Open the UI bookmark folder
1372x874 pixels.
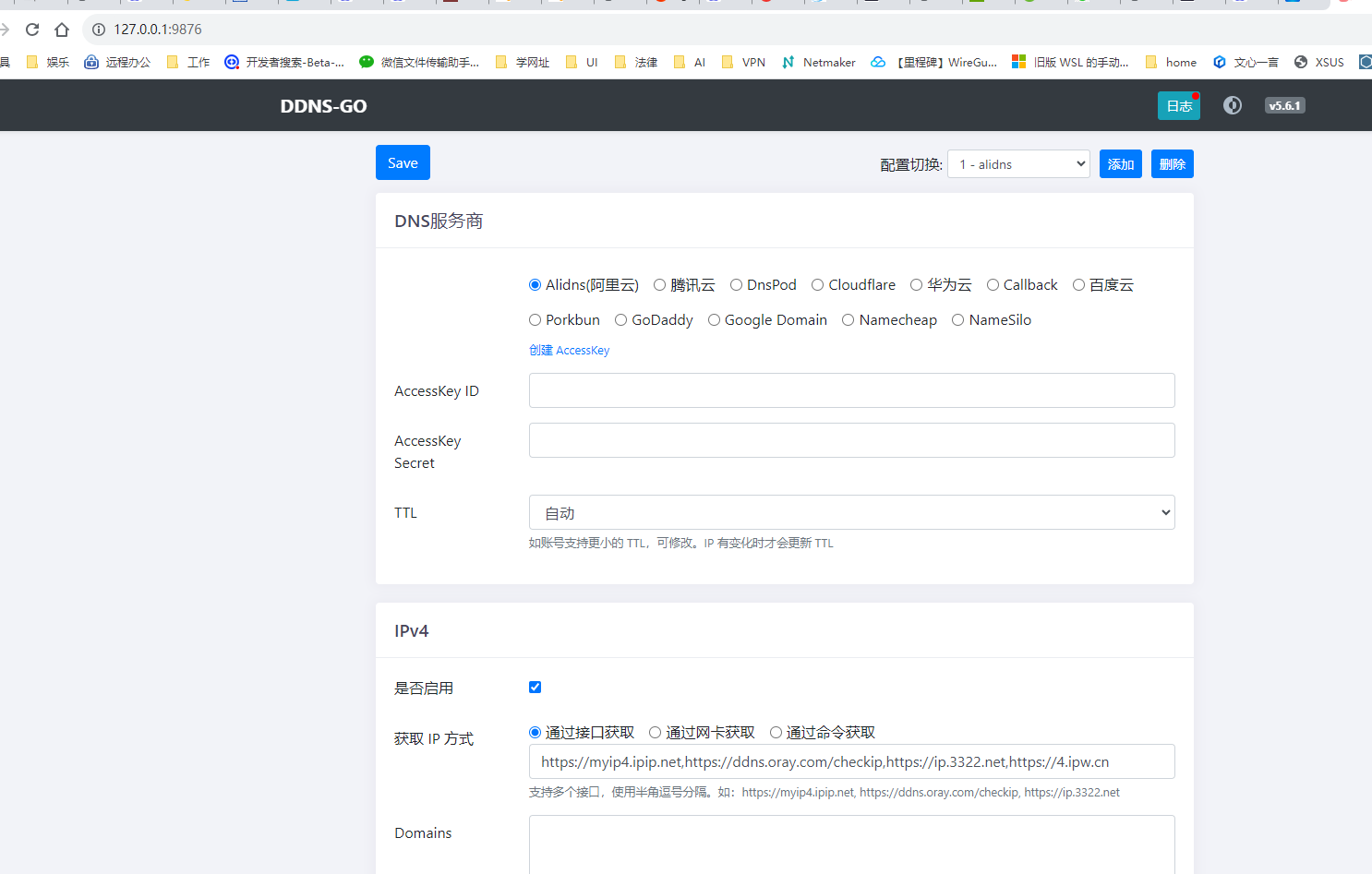(x=582, y=62)
